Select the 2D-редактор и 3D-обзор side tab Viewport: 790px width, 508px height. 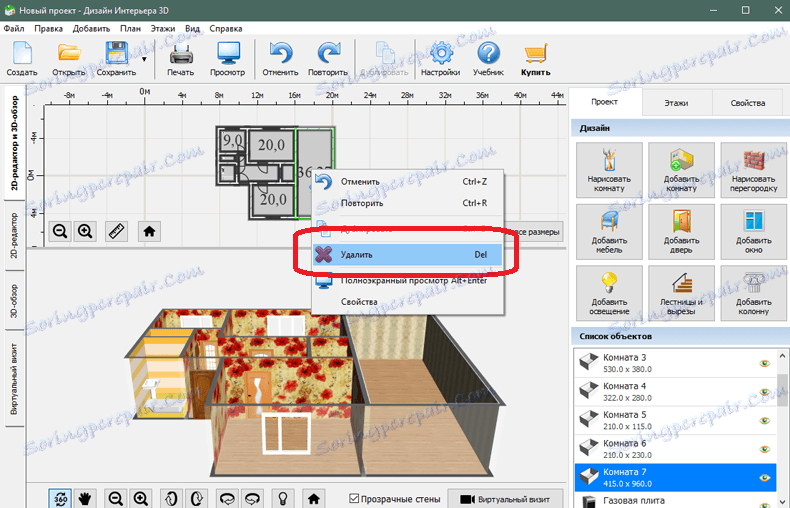(x=14, y=143)
